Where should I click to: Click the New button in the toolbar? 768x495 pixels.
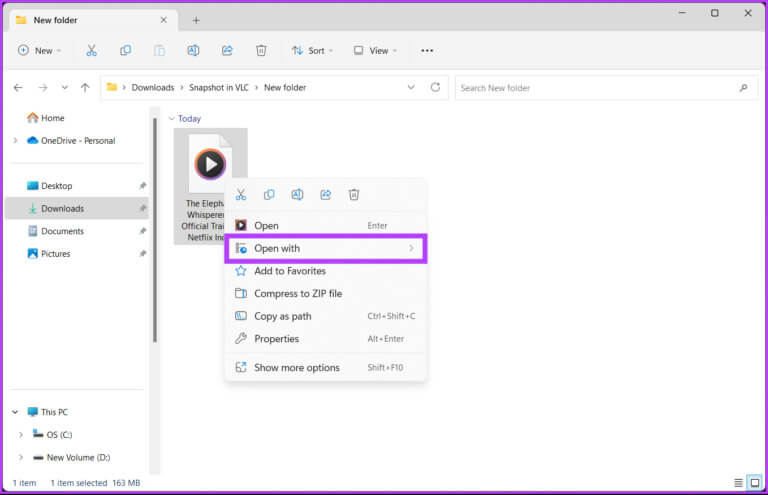[39, 50]
